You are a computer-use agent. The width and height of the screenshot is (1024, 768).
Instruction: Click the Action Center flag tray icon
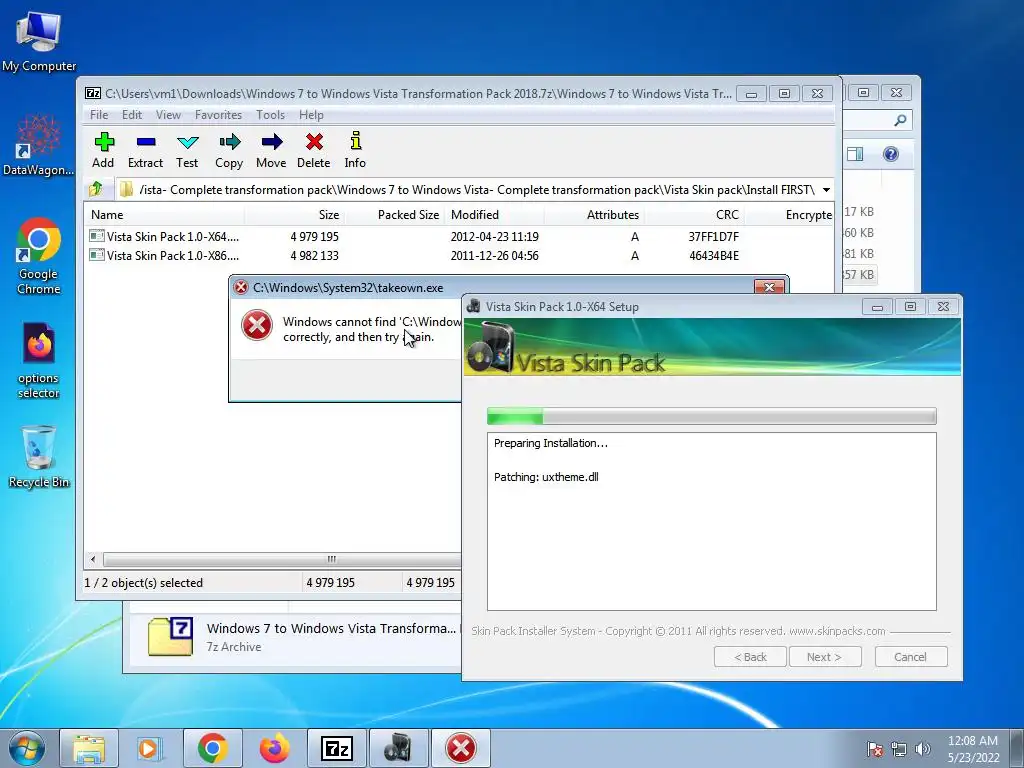[874, 749]
